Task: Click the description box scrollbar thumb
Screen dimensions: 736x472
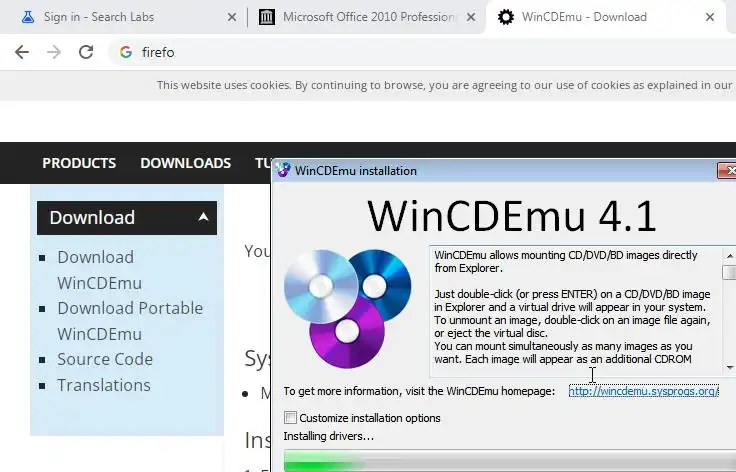Action: tap(729, 273)
